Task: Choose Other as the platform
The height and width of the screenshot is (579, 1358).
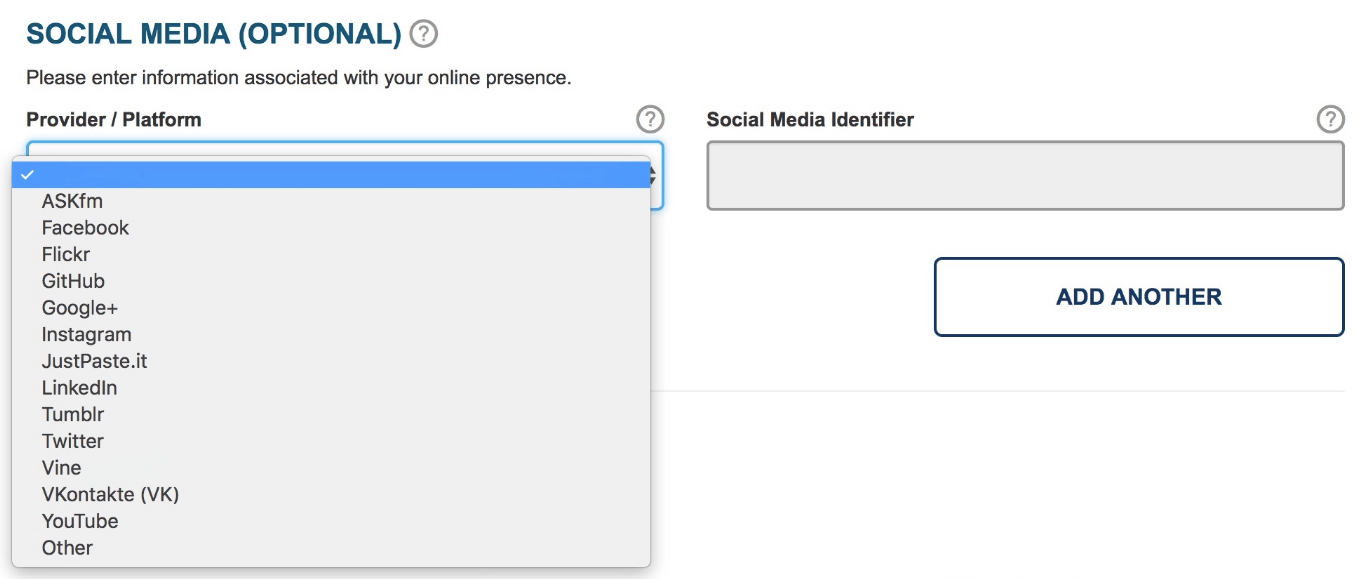Action: (331, 548)
